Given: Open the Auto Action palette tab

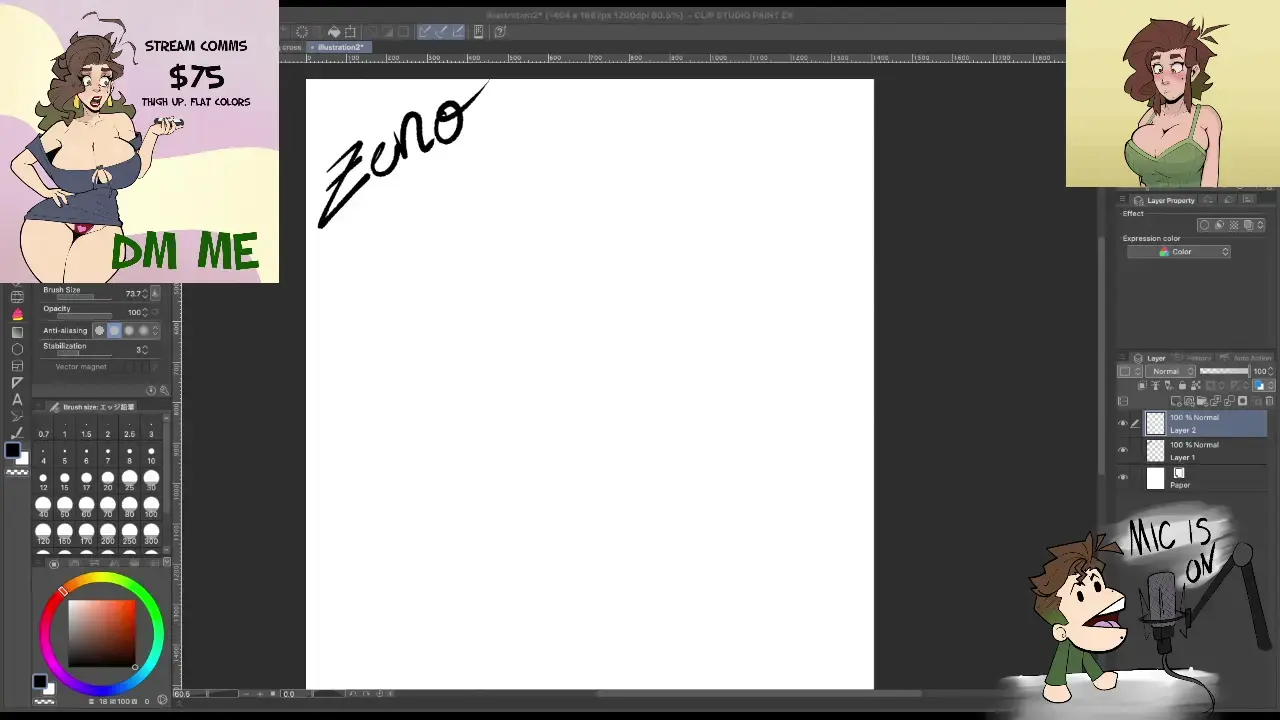Looking at the screenshot, I should (1246, 358).
